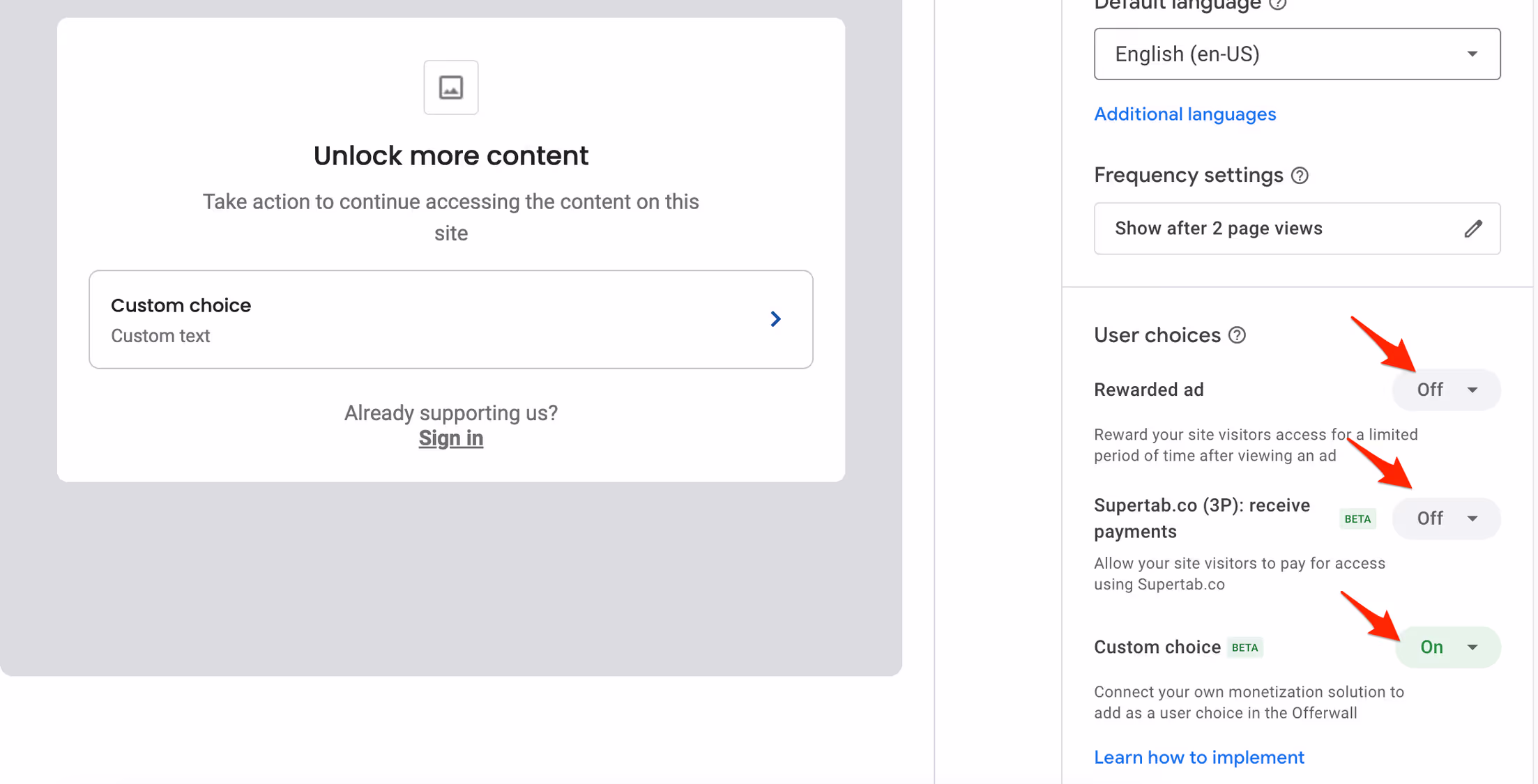Image resolution: width=1538 pixels, height=784 pixels.
Task: Click the Custom choice chevron arrow
Action: coord(775,319)
